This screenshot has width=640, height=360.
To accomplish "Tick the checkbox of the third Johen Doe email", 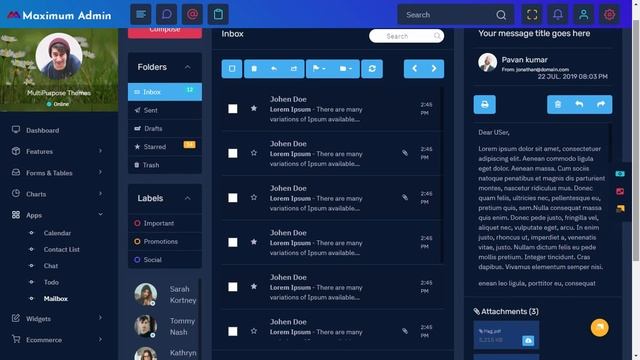I will [233, 198].
